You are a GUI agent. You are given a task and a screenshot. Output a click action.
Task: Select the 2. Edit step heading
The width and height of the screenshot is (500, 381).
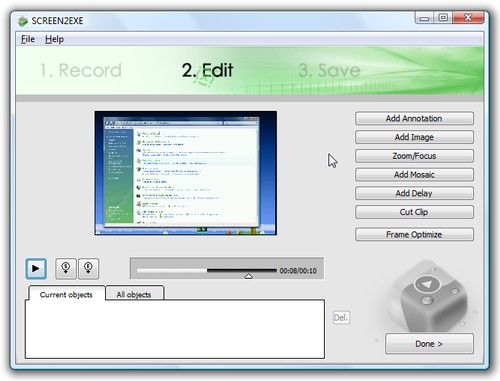pos(207,70)
